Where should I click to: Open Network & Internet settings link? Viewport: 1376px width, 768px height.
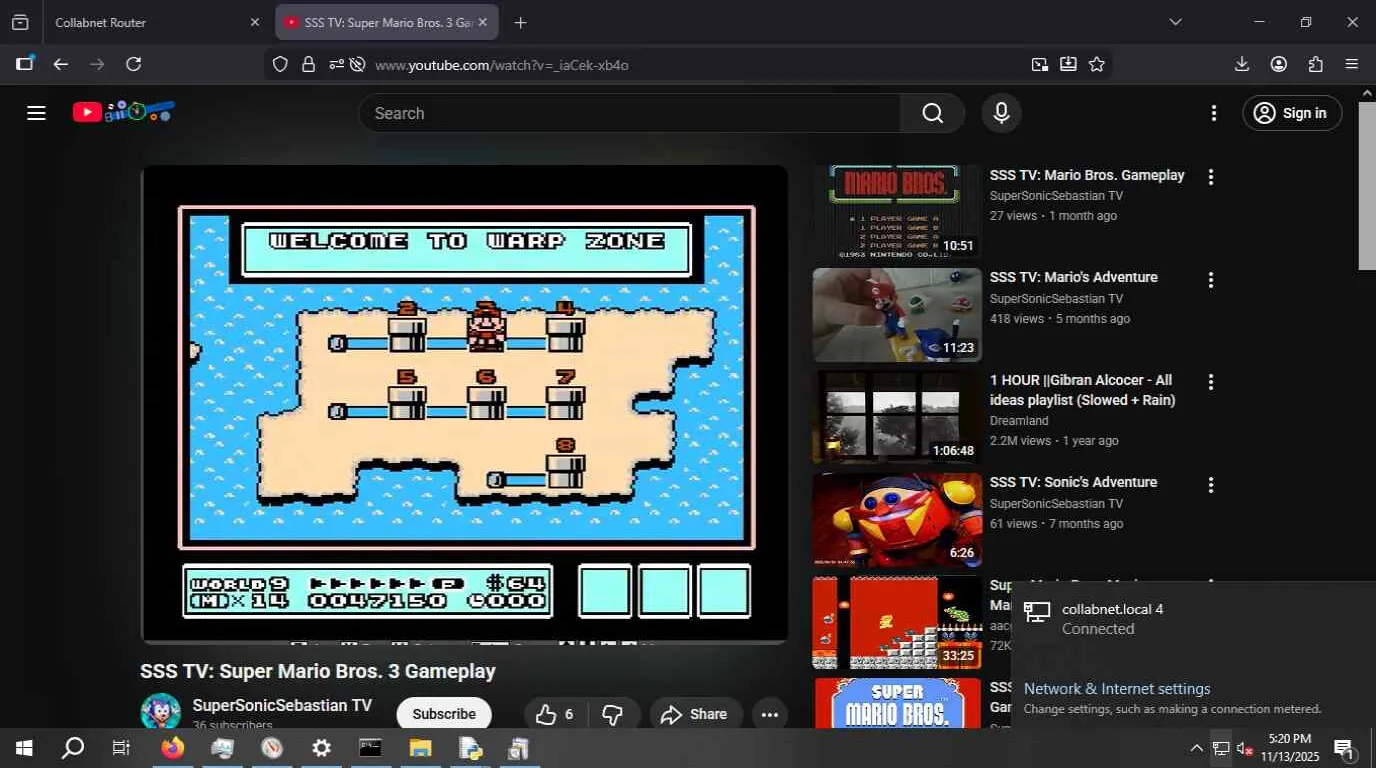point(1117,689)
